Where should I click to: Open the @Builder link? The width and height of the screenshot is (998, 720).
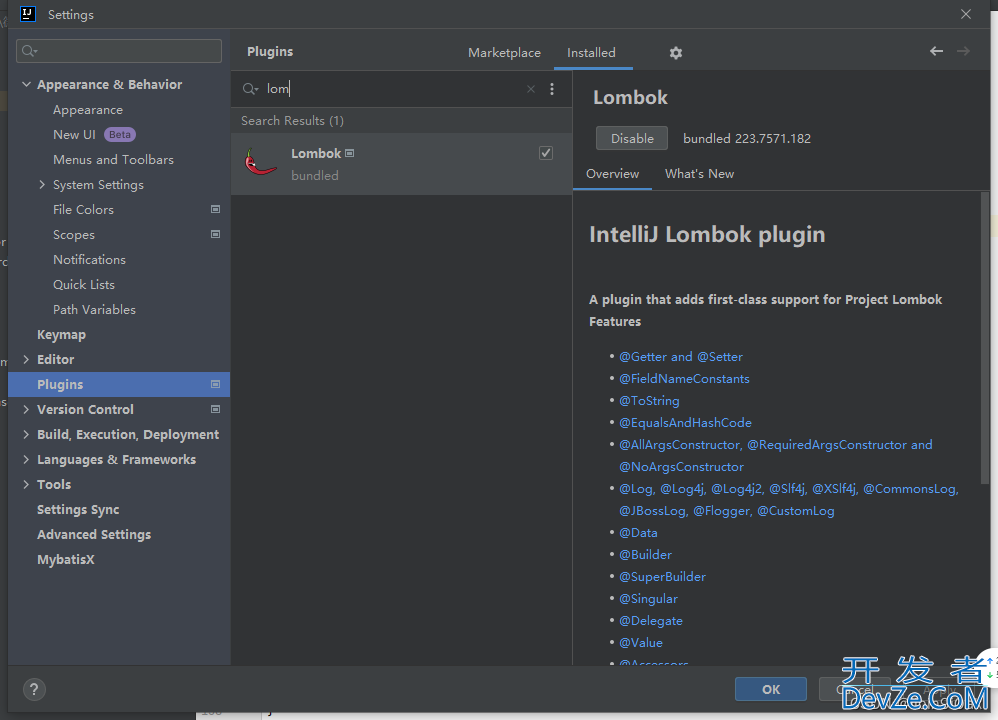[x=645, y=554]
